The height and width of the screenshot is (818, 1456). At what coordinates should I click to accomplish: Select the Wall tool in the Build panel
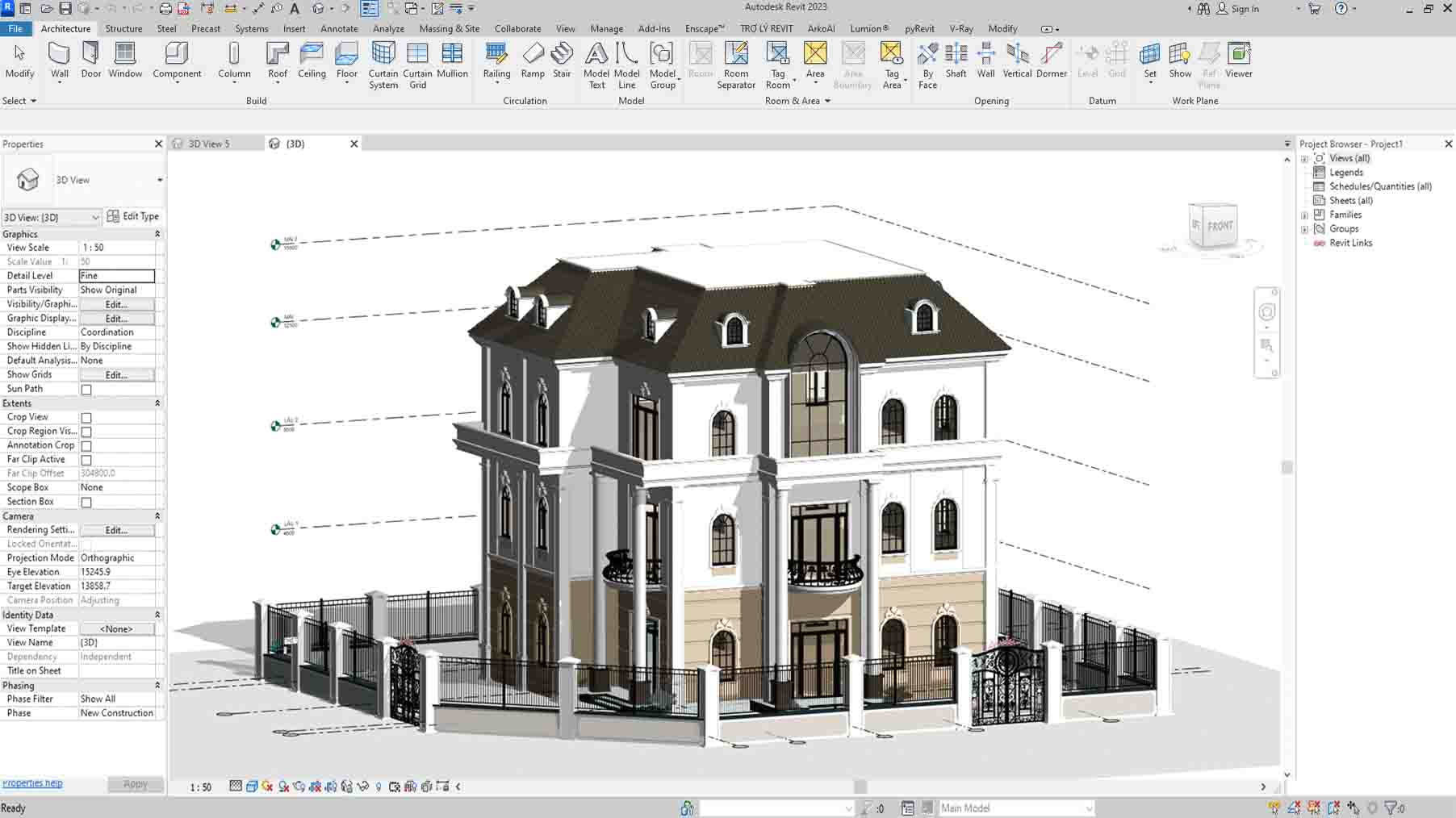(59, 61)
